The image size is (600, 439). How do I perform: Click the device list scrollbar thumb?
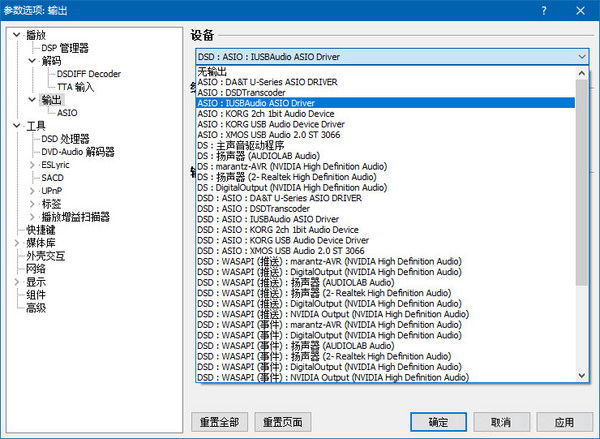[x=582, y=182]
